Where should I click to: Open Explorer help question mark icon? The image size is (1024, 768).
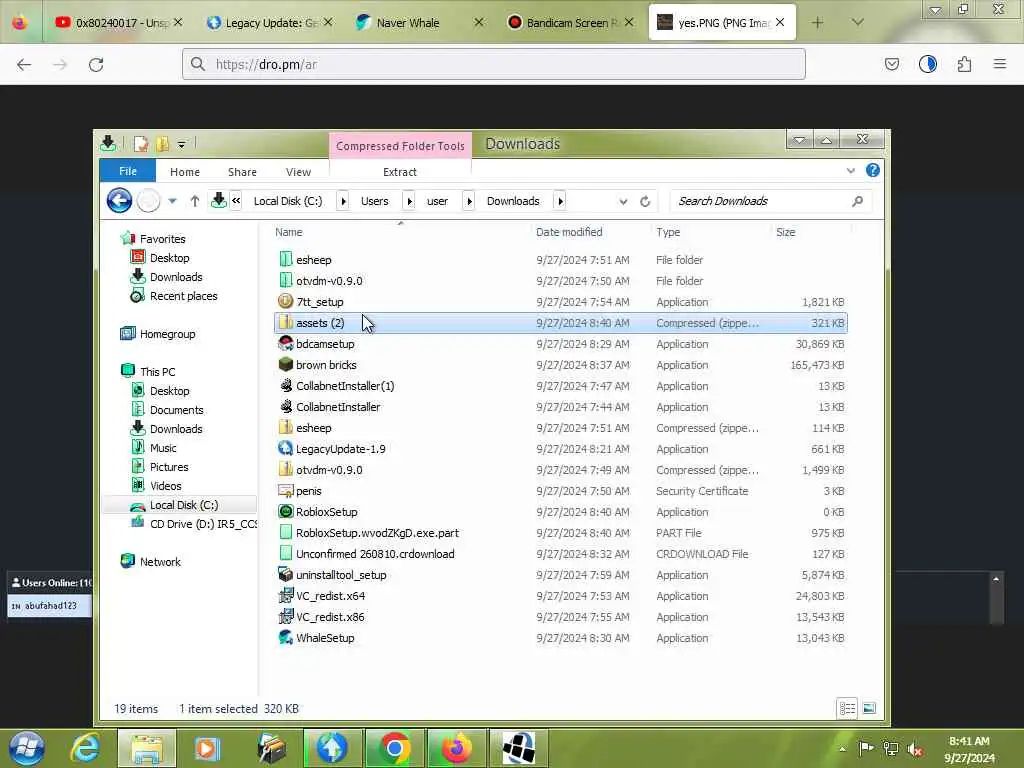872,170
